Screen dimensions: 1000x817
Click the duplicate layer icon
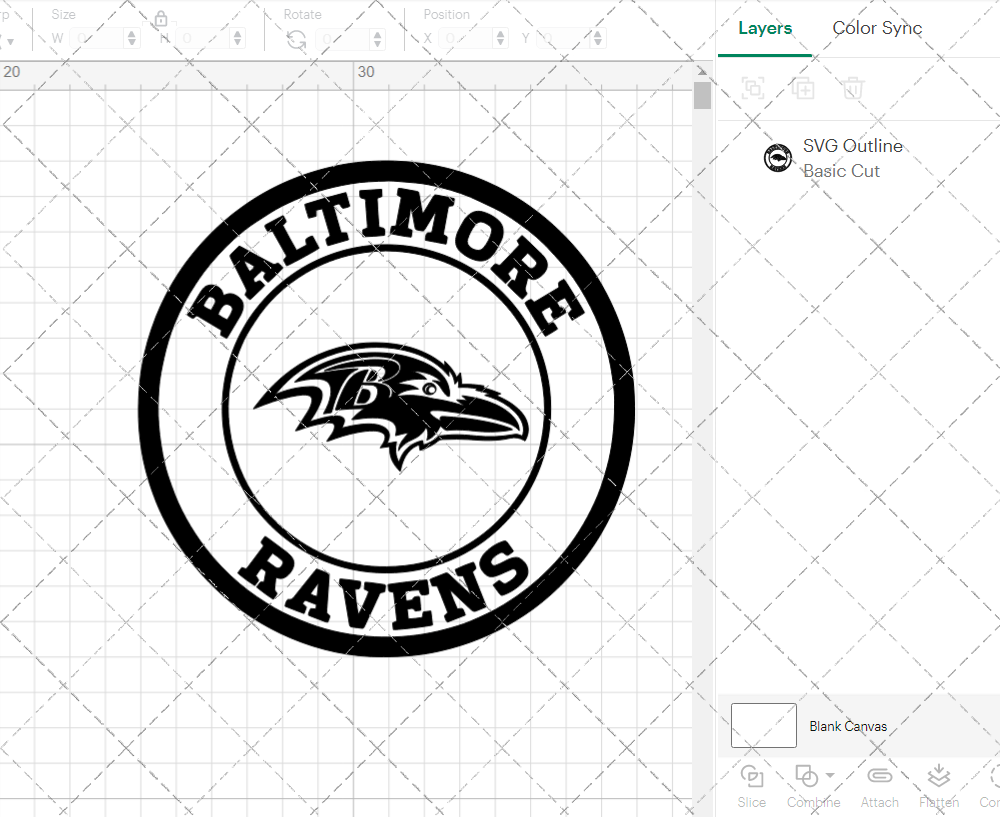coord(802,88)
